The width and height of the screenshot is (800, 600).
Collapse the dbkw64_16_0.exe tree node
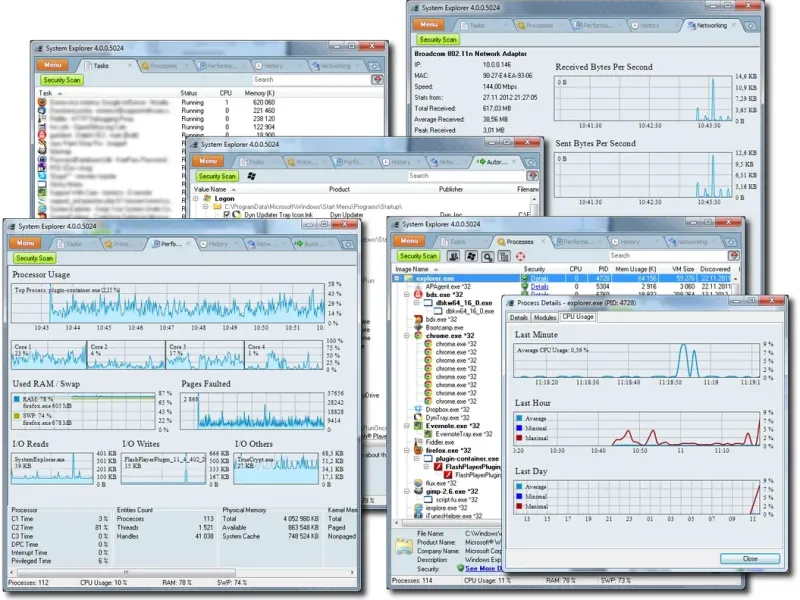[417, 303]
